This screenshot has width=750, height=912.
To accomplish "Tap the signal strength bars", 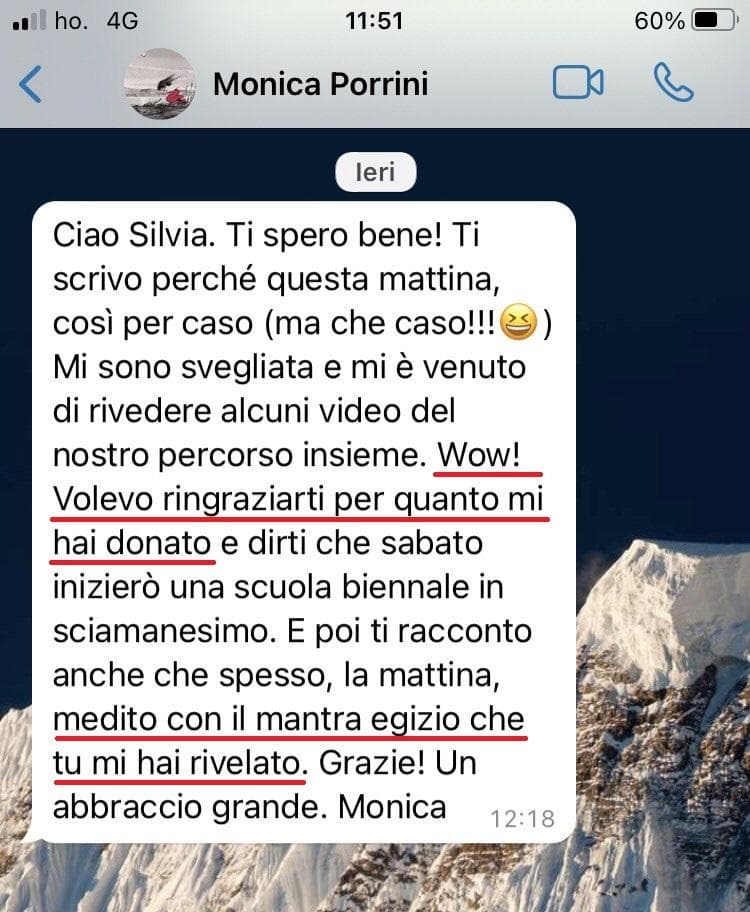I will [29, 20].
